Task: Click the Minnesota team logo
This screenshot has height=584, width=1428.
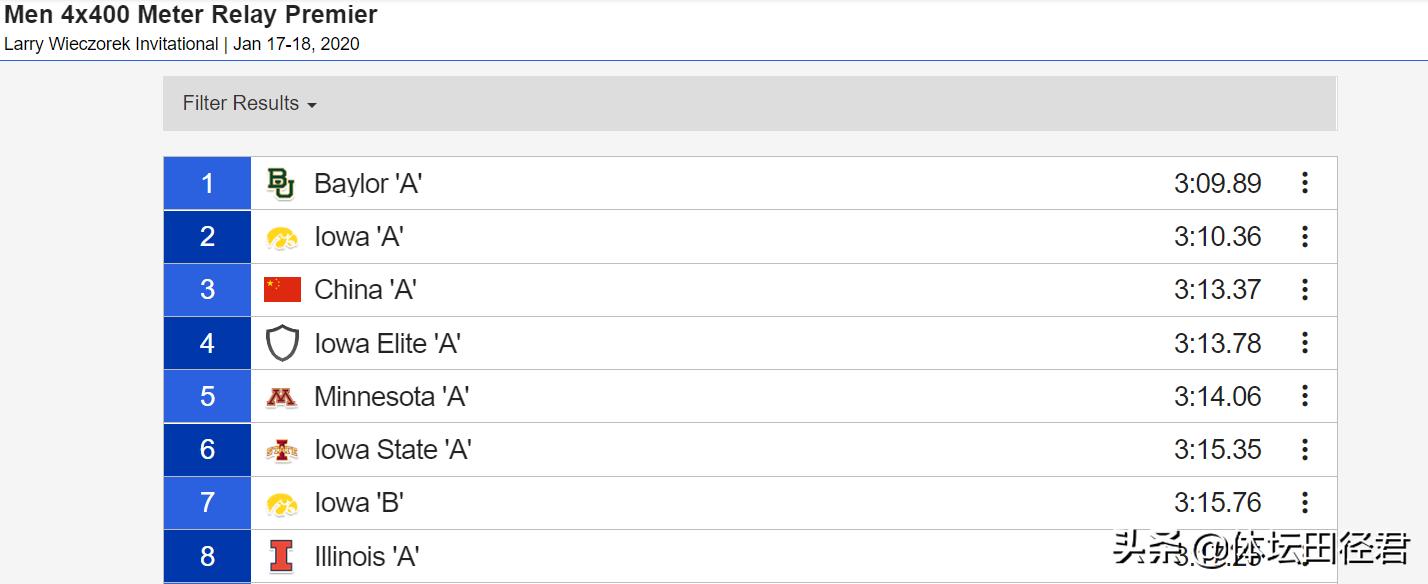Action: [282, 397]
